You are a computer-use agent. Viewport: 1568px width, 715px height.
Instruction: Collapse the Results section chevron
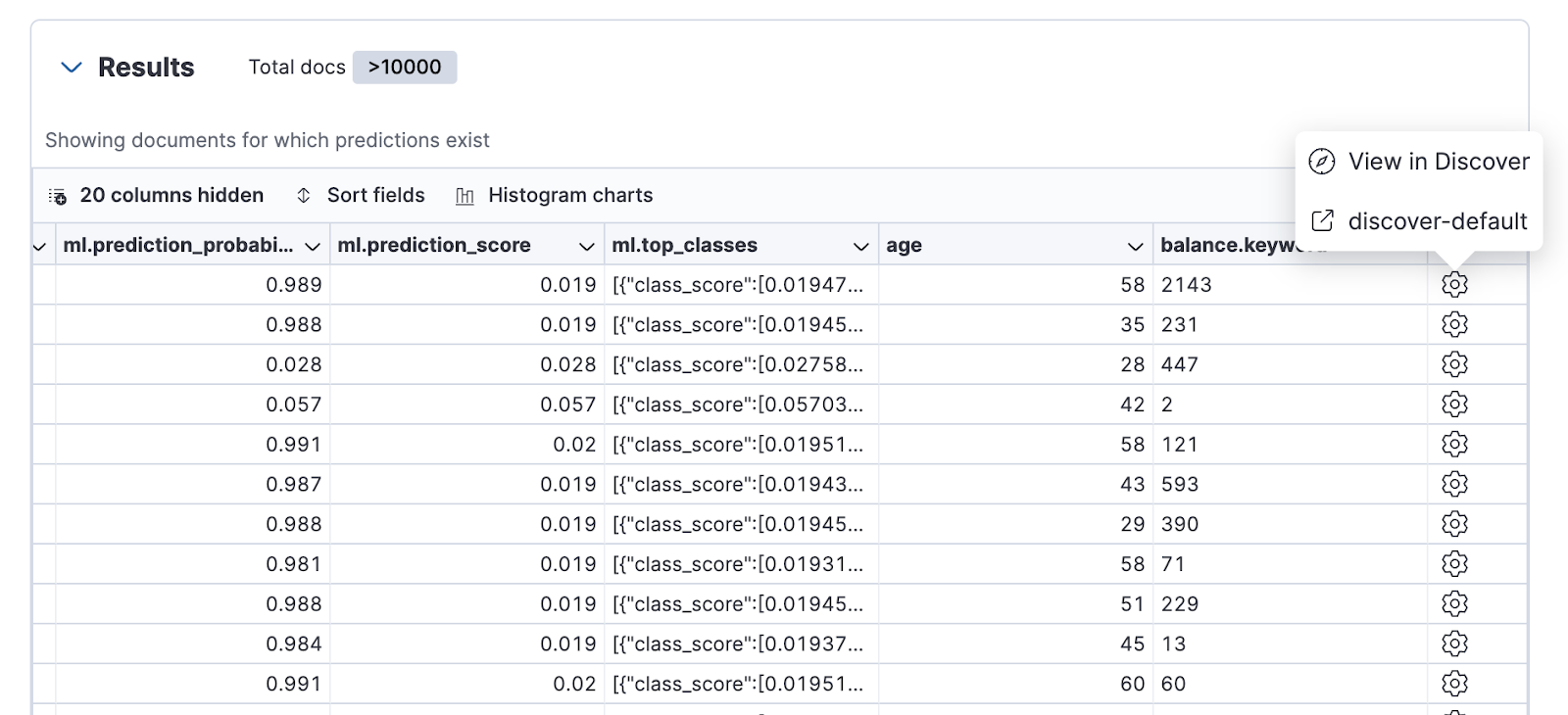[x=71, y=68]
